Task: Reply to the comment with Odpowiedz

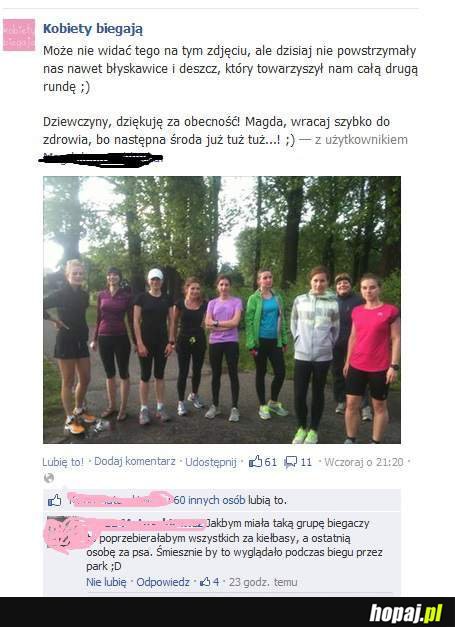Action: 163,582
